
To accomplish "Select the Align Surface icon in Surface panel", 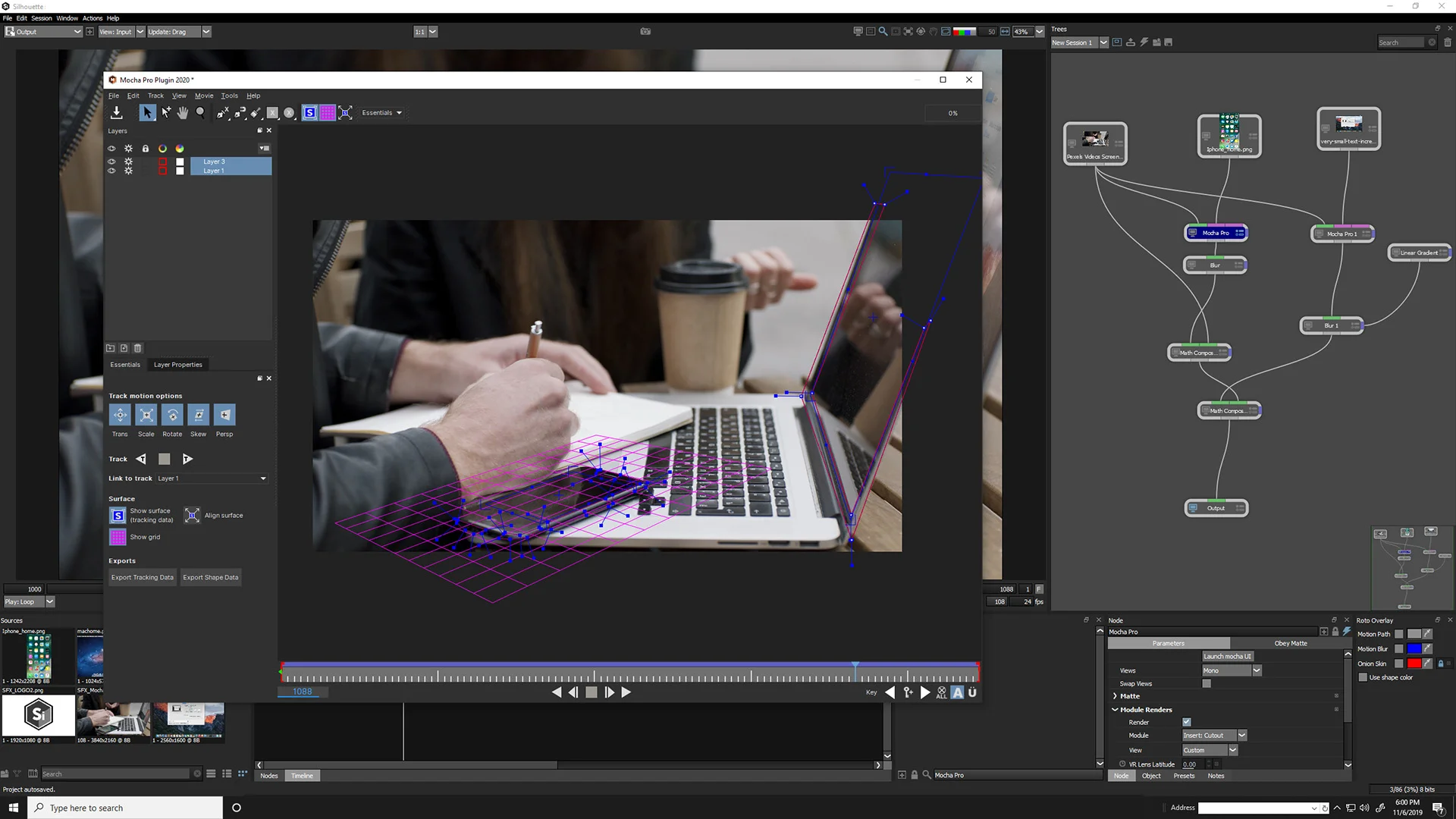I will [193, 515].
